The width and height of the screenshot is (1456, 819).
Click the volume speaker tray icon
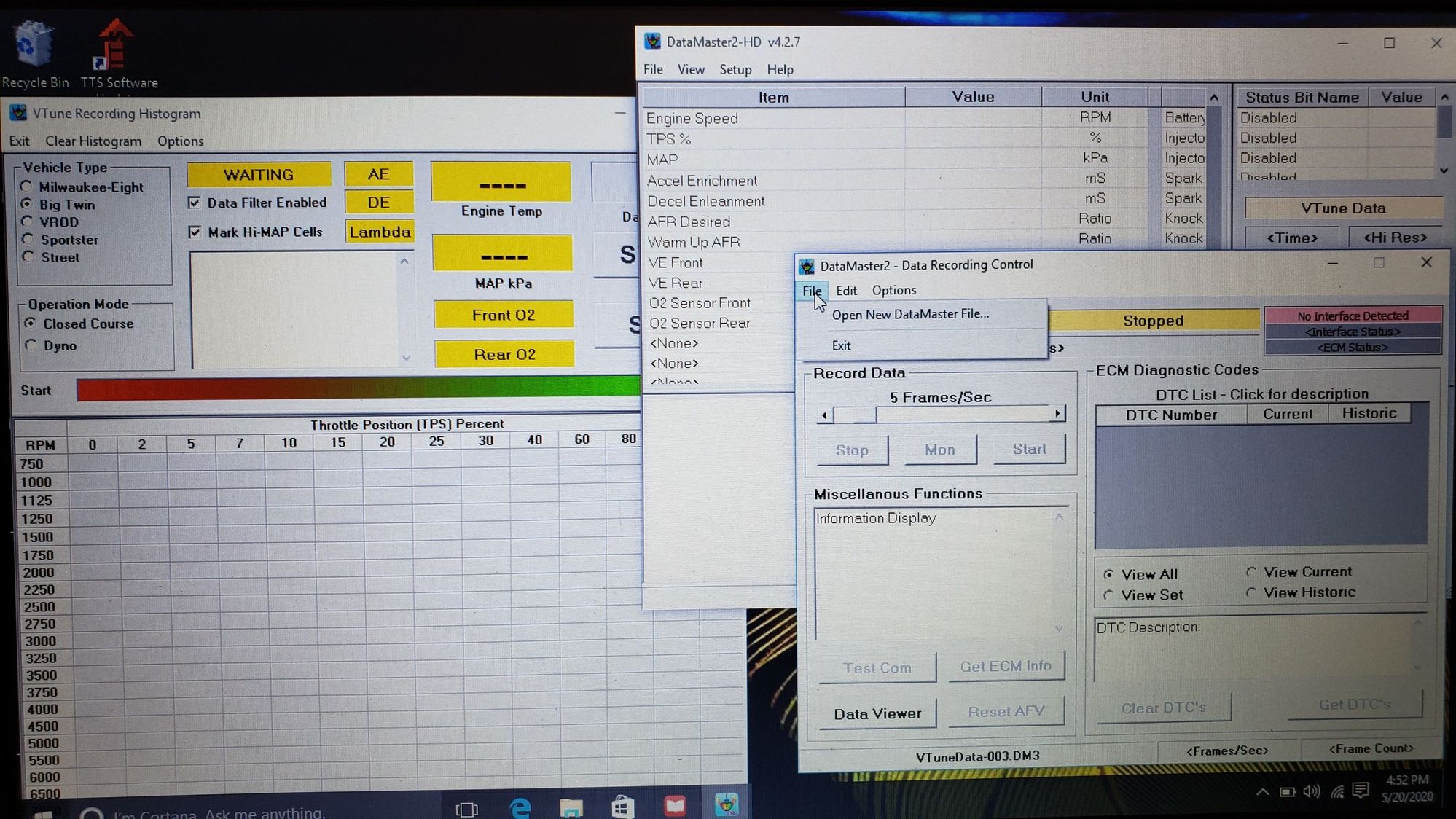click(1311, 791)
